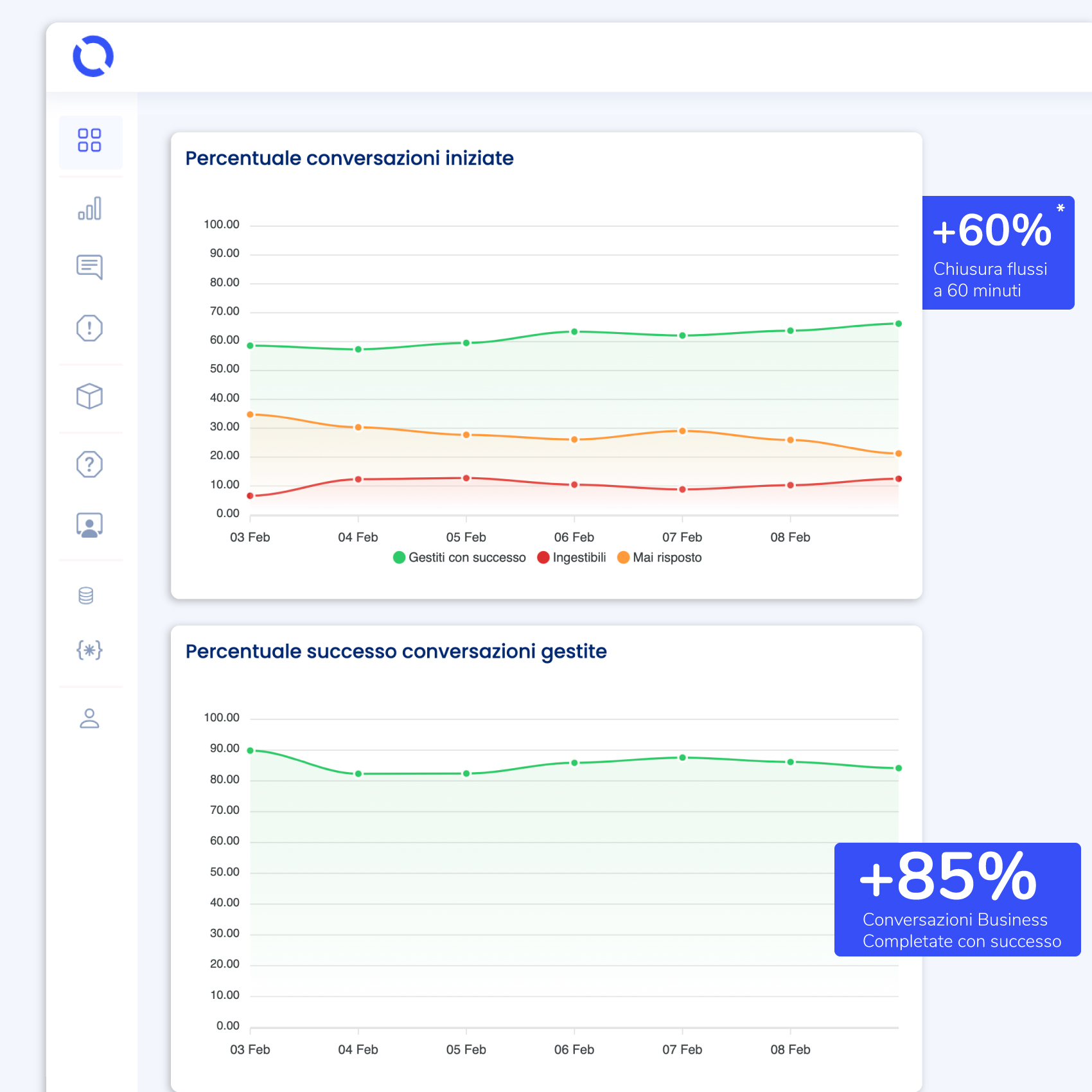
Task: Open the conversations chat bubble icon
Action: pos(89,267)
